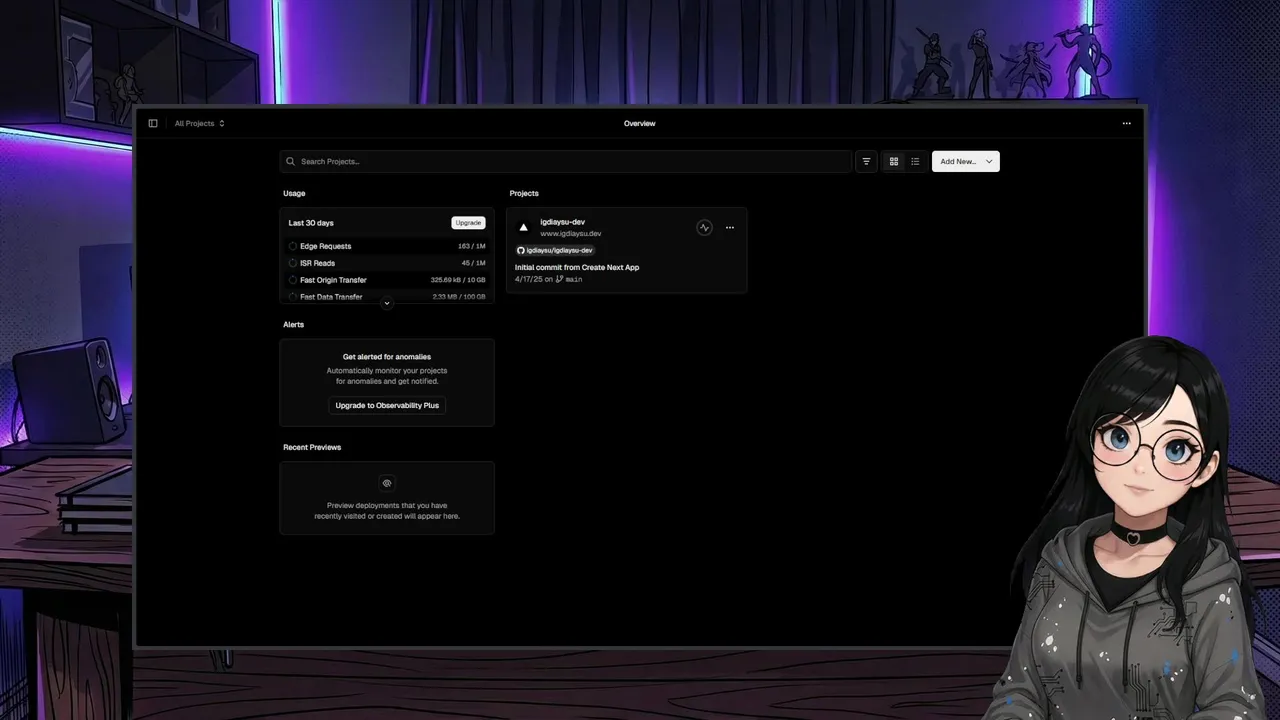Open the igdiaysu/igdiaysu-dev GitHub repo badge
This screenshot has width=1280, height=720.
[555, 250]
